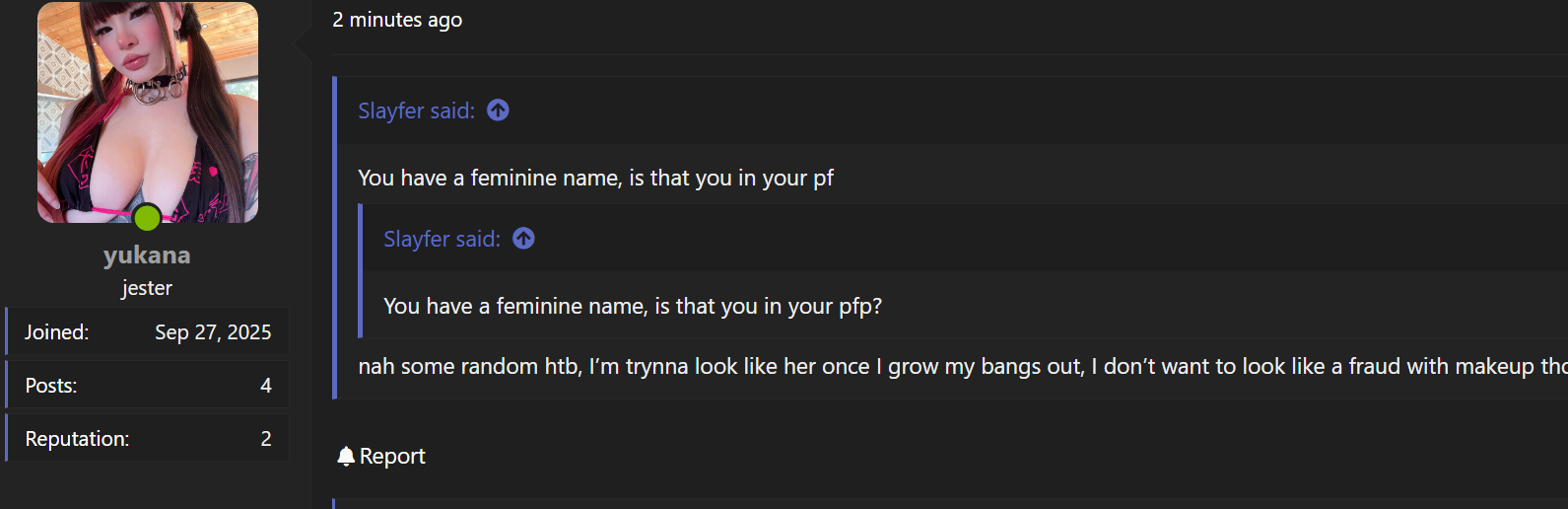Click the join date Sep 27, 2025
This screenshot has width=1568, height=509.
pyautogui.click(x=213, y=332)
